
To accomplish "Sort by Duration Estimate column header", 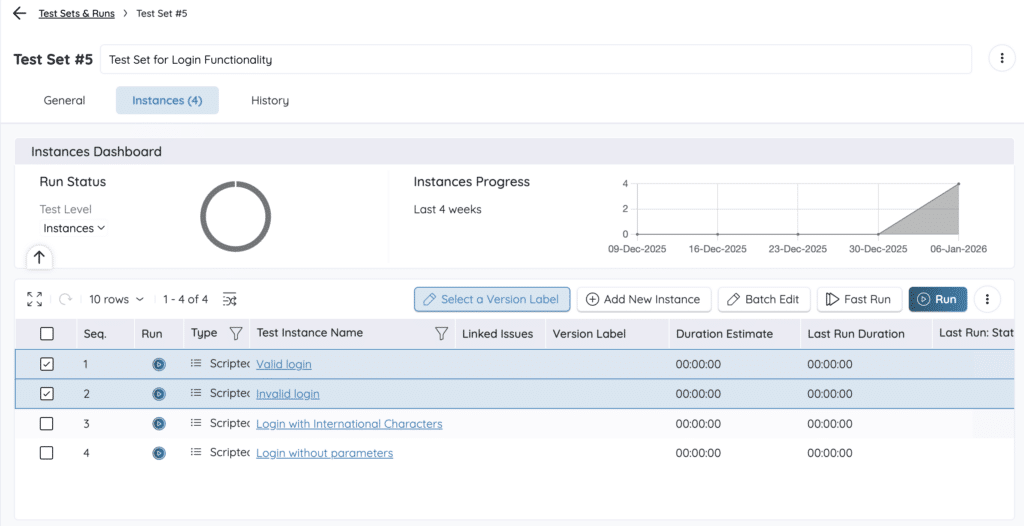I will tap(724, 334).
